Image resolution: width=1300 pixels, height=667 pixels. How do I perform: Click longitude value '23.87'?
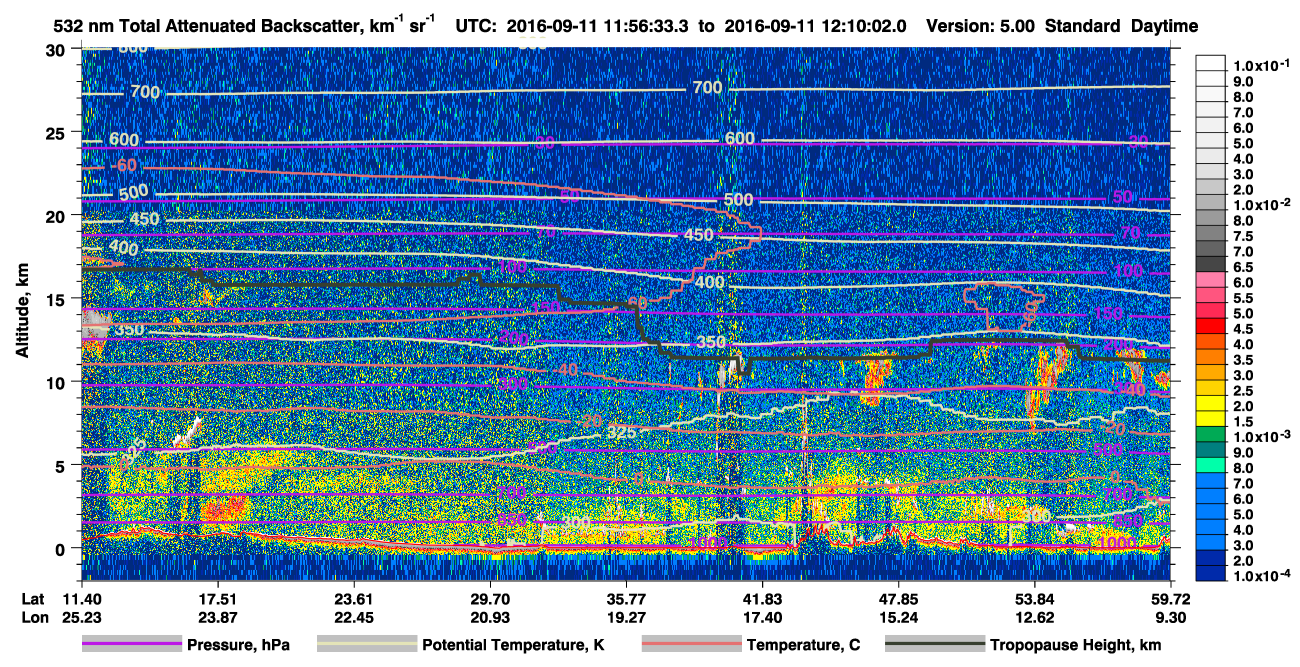(x=217, y=618)
